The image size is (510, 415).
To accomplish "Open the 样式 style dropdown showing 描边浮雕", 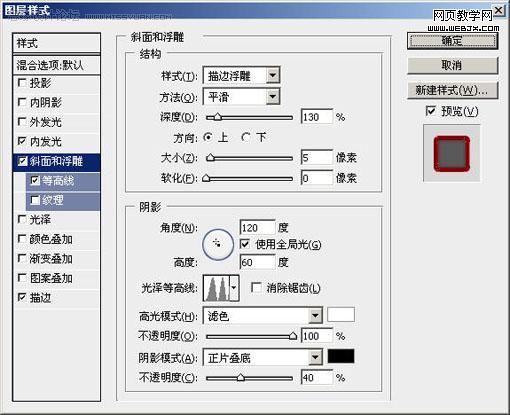I will [241, 76].
